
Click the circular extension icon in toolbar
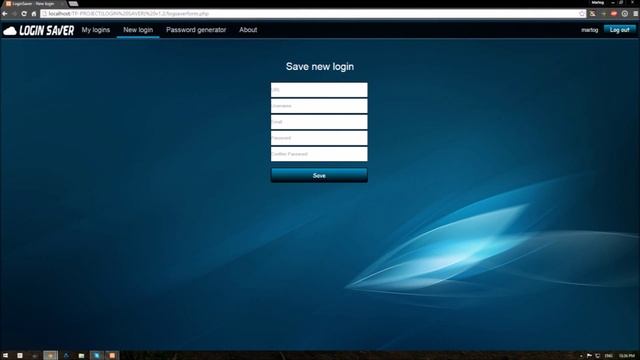624,13
